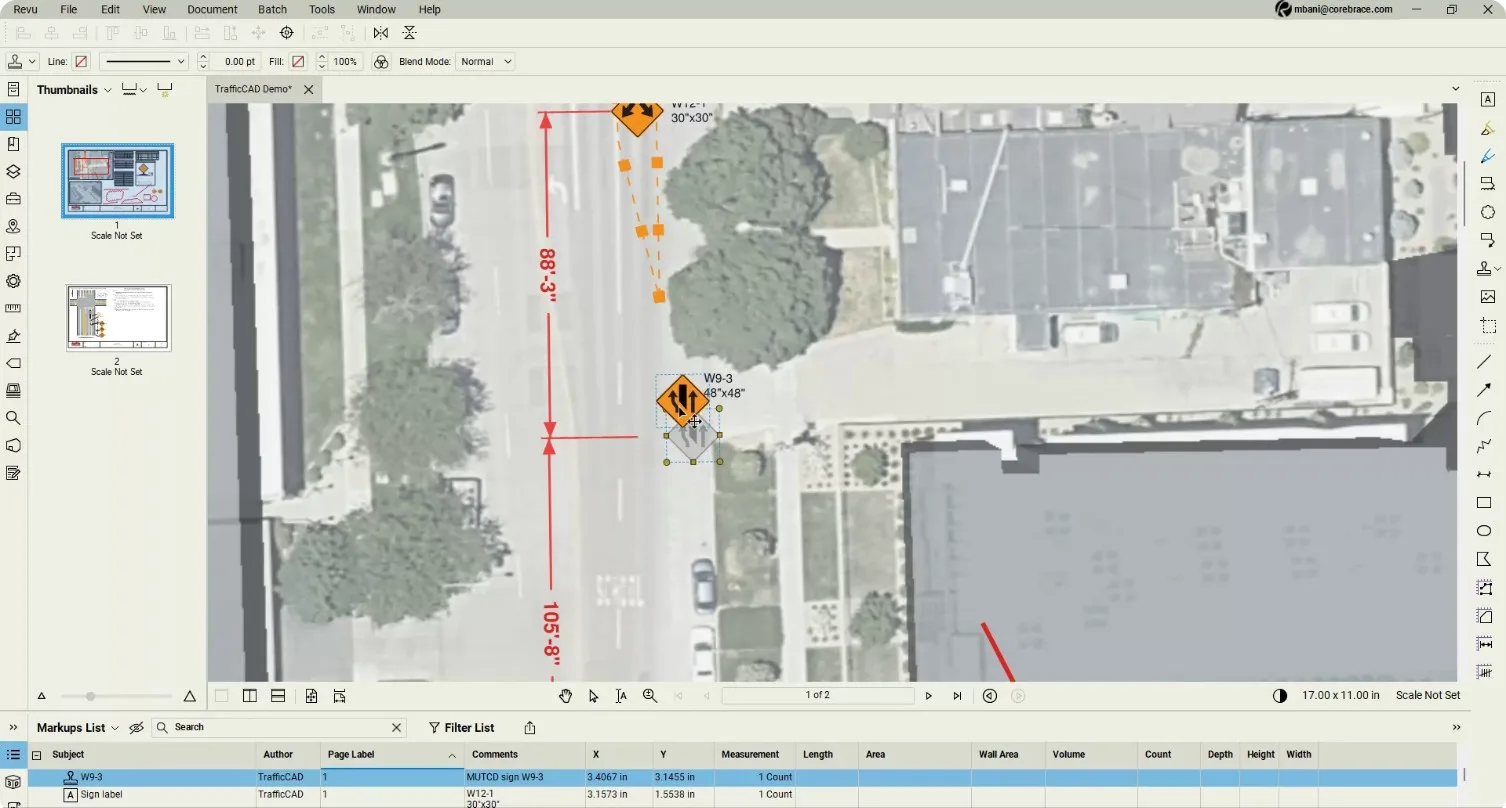Screen dimensions: 1506x808
Task: Toggle the Dimmer icon in status bar
Action: [1280, 696]
